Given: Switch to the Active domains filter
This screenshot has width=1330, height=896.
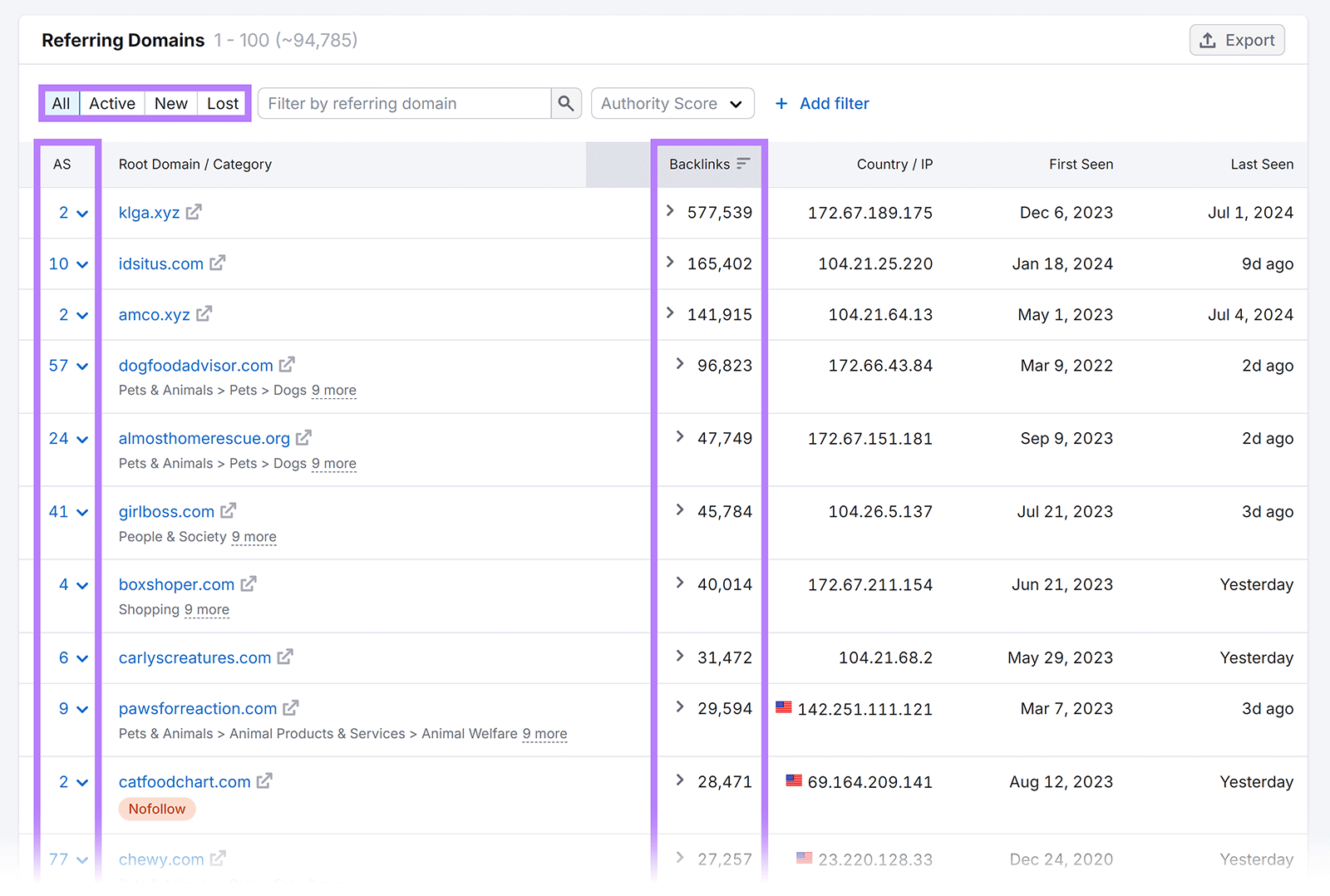Looking at the screenshot, I should pos(111,103).
